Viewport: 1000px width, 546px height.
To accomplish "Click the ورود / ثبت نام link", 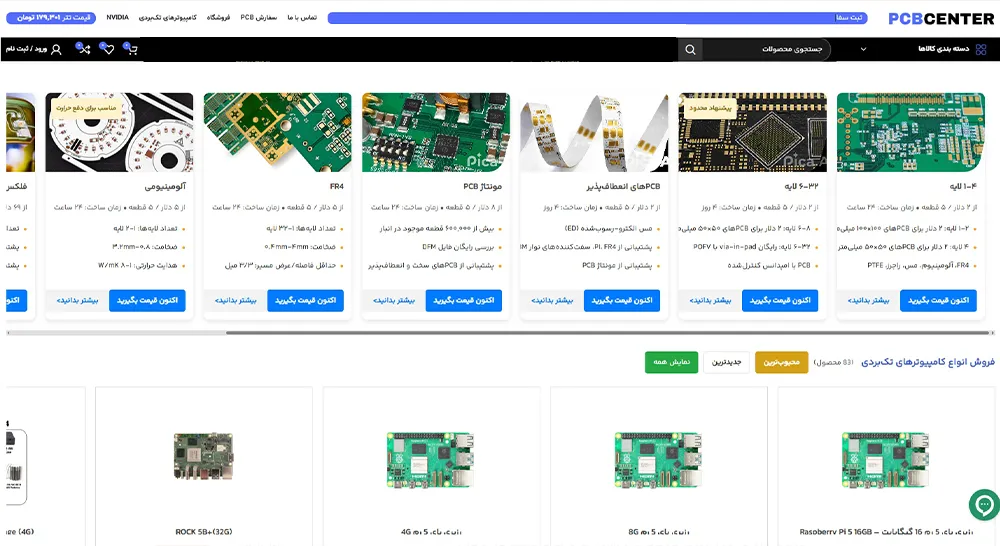I will click(26, 49).
